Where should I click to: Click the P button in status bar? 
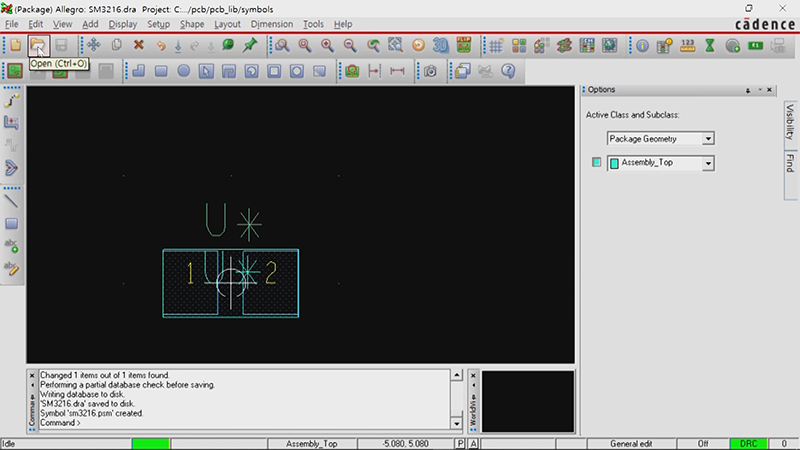click(460, 444)
